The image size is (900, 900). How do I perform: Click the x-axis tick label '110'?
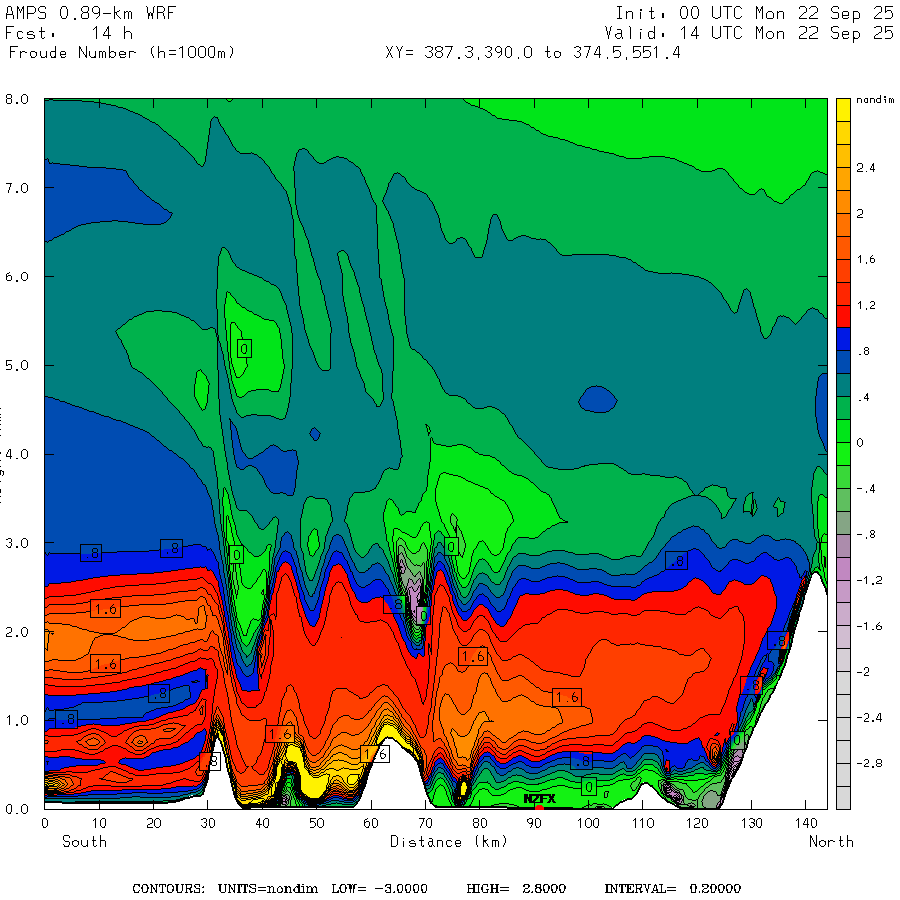643,823
